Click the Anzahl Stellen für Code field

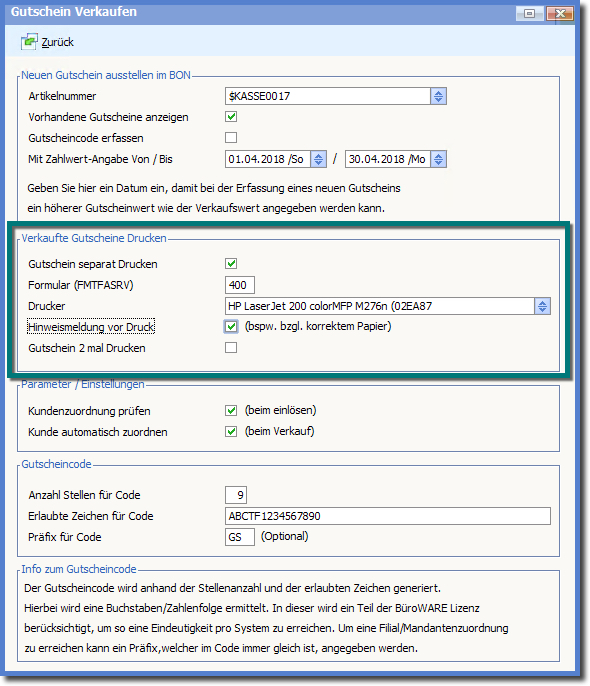click(x=236, y=495)
